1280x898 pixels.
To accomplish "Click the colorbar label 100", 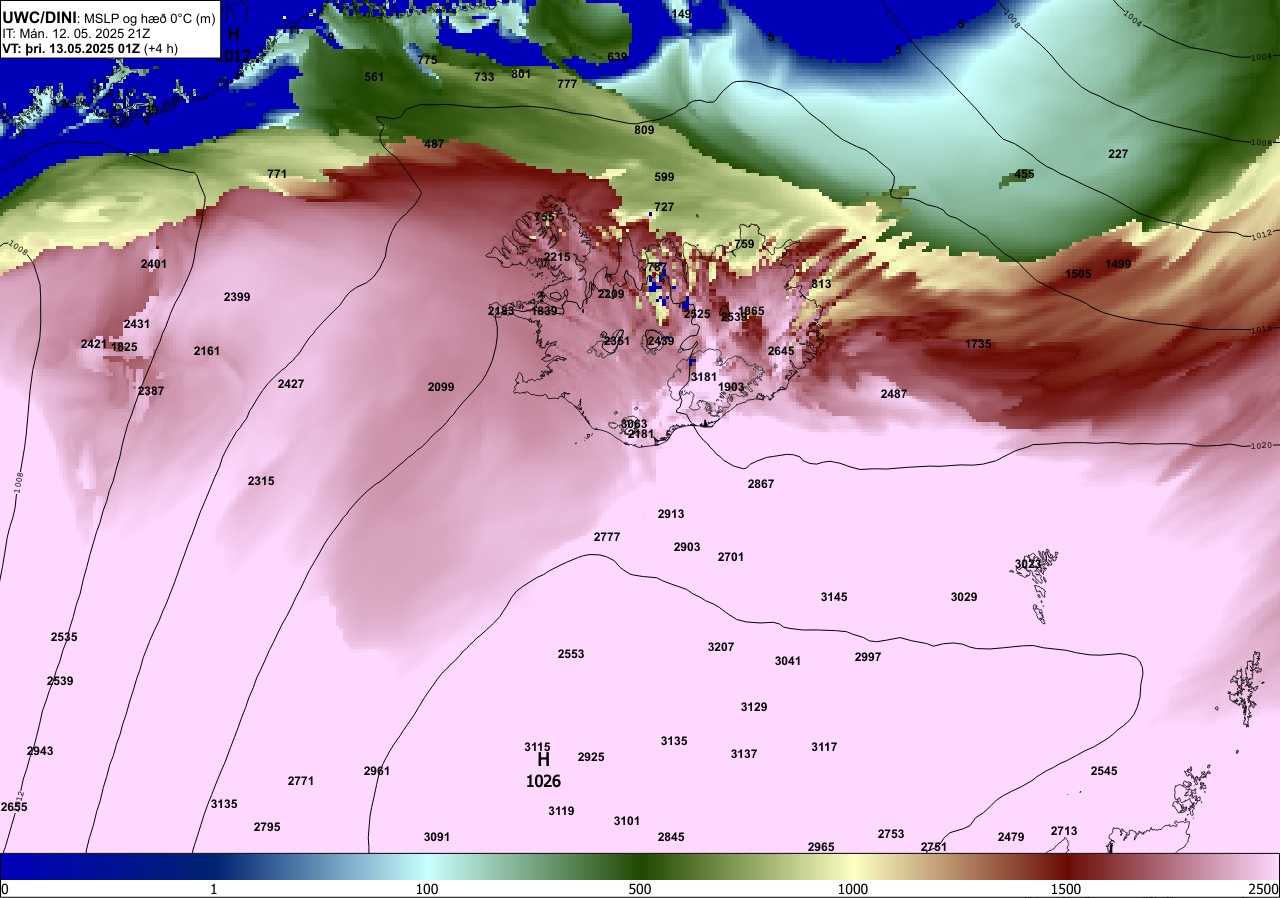I will pos(427,889).
